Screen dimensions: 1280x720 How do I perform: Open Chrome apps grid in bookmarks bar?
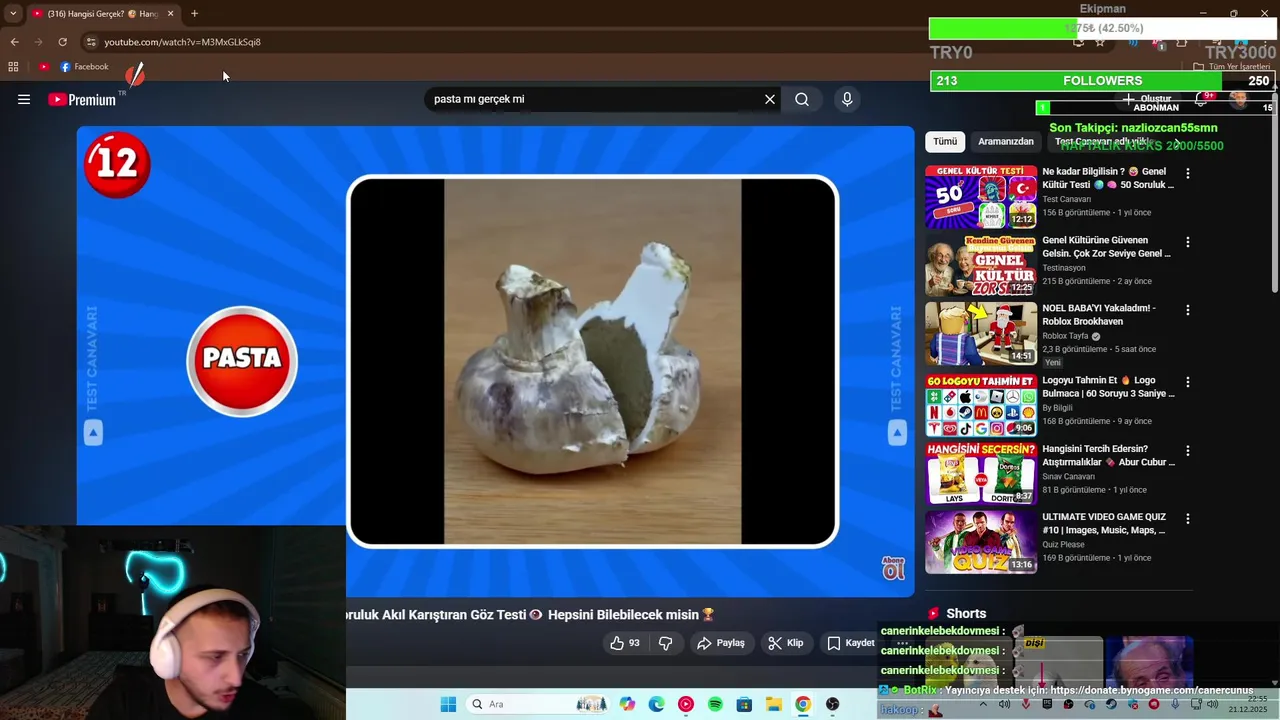point(13,67)
